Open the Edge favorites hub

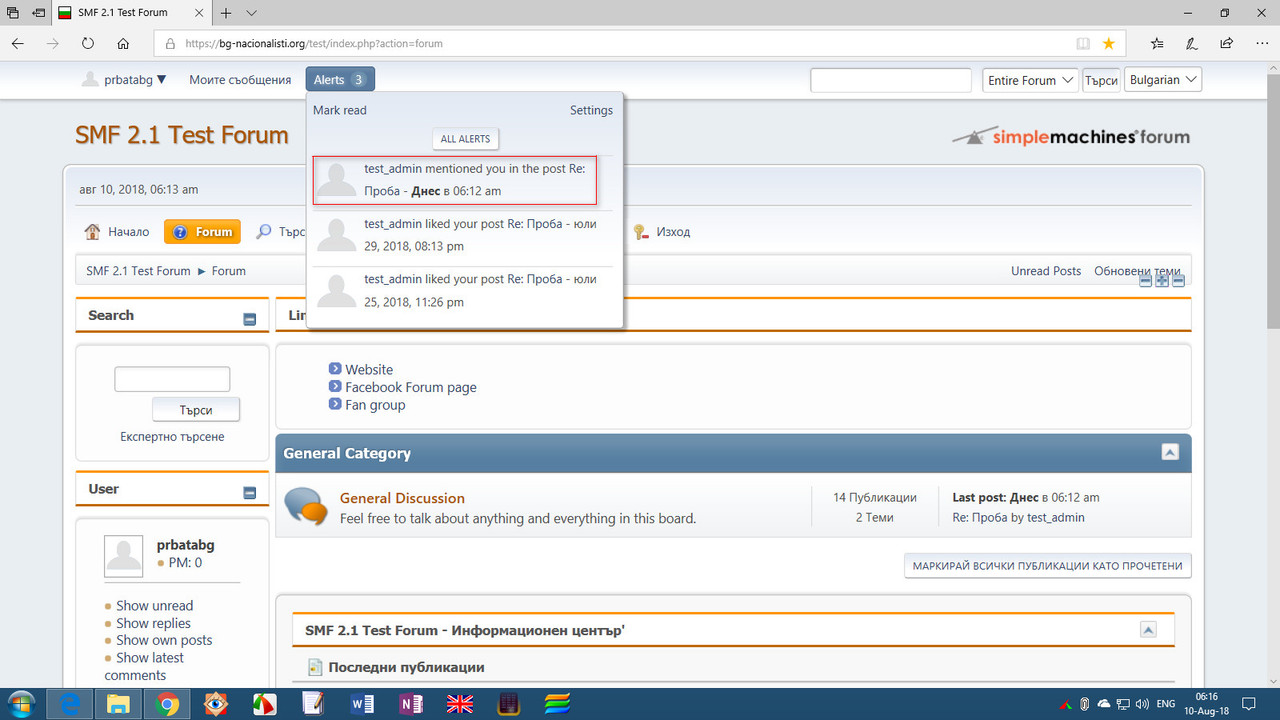coord(1157,44)
